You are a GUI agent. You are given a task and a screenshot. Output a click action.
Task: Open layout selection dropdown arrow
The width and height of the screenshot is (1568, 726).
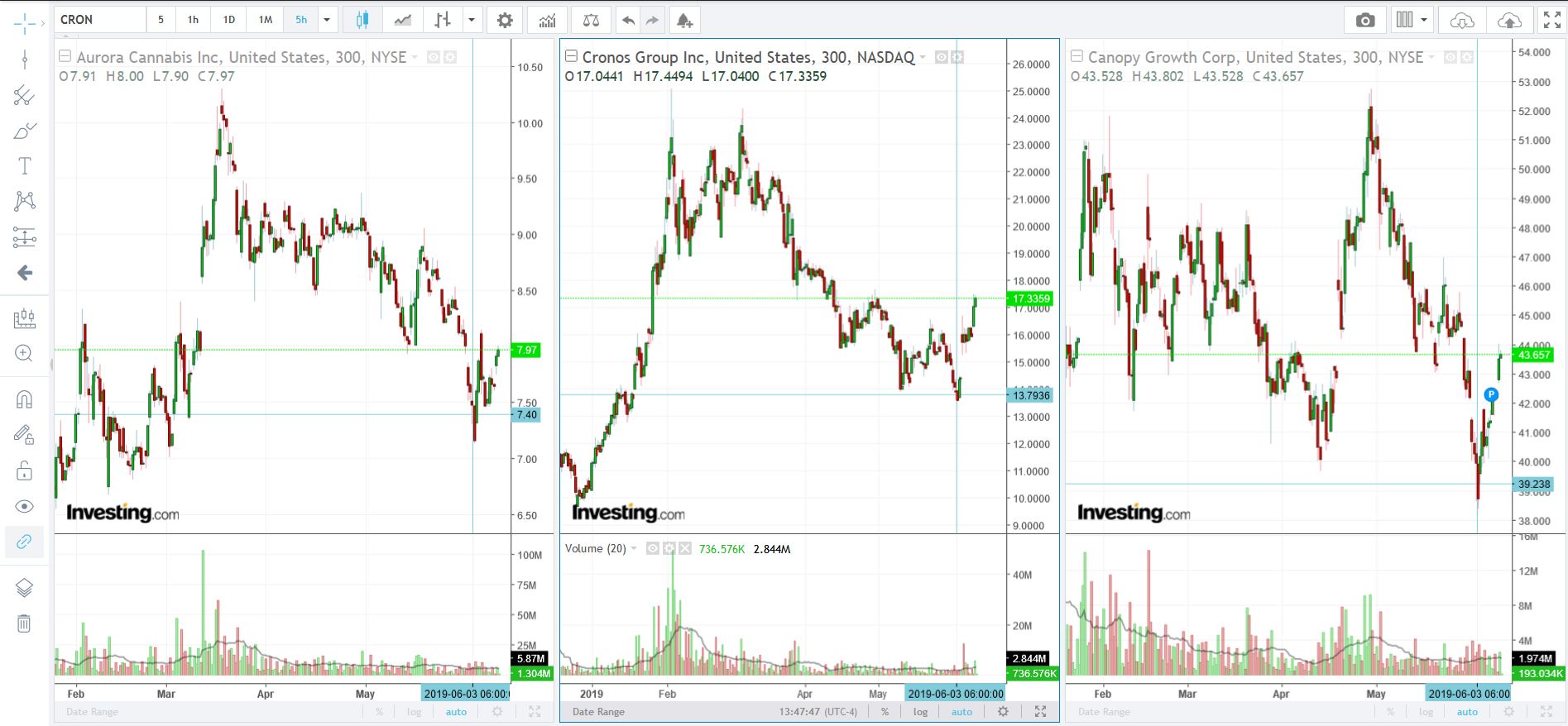coord(1423,20)
